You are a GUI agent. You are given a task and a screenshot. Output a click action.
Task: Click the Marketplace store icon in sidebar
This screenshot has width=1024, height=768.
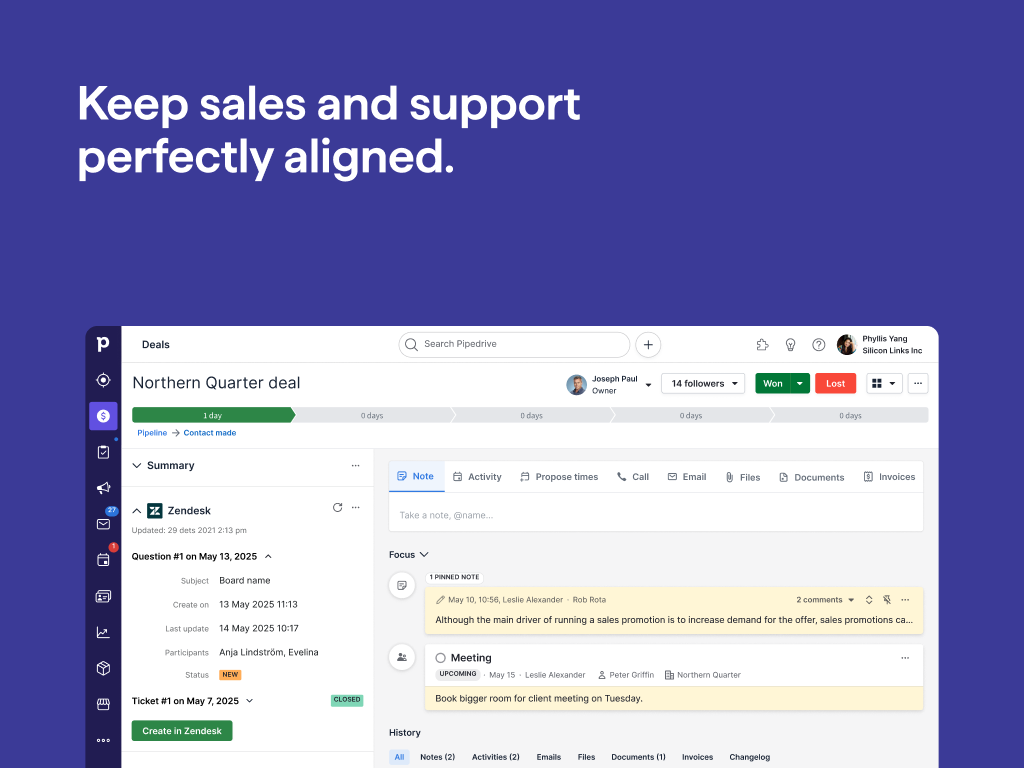point(103,704)
